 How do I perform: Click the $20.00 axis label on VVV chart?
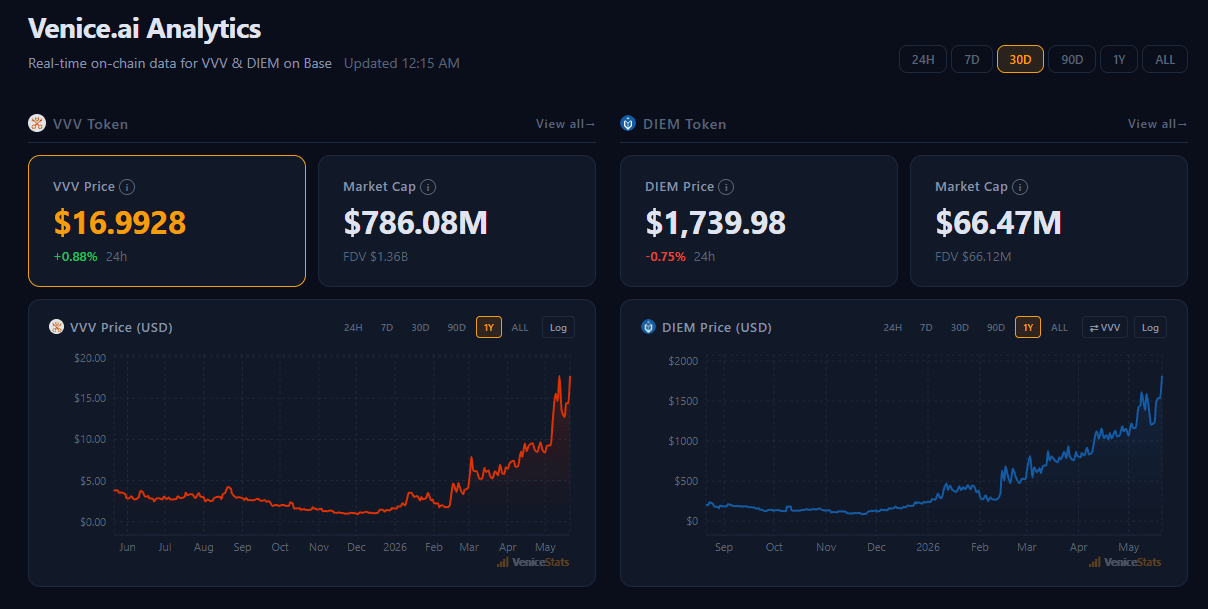(89, 358)
